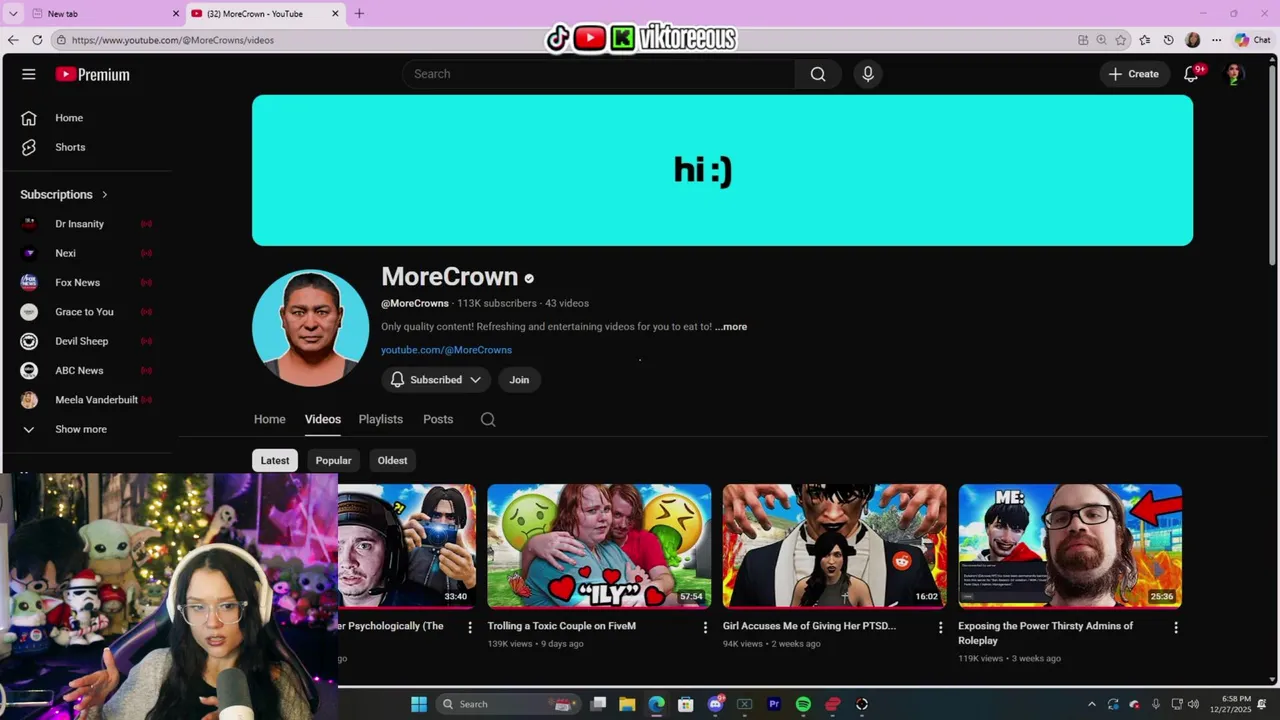
Task: Open the Windows Start menu
Action: 419,704
